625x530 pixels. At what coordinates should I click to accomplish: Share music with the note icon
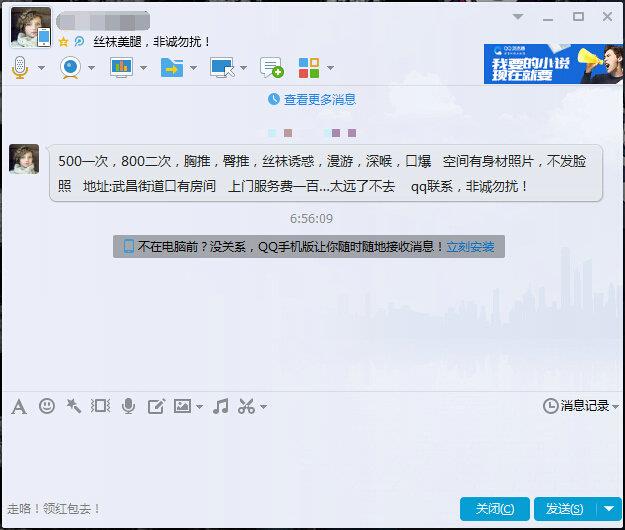click(221, 406)
